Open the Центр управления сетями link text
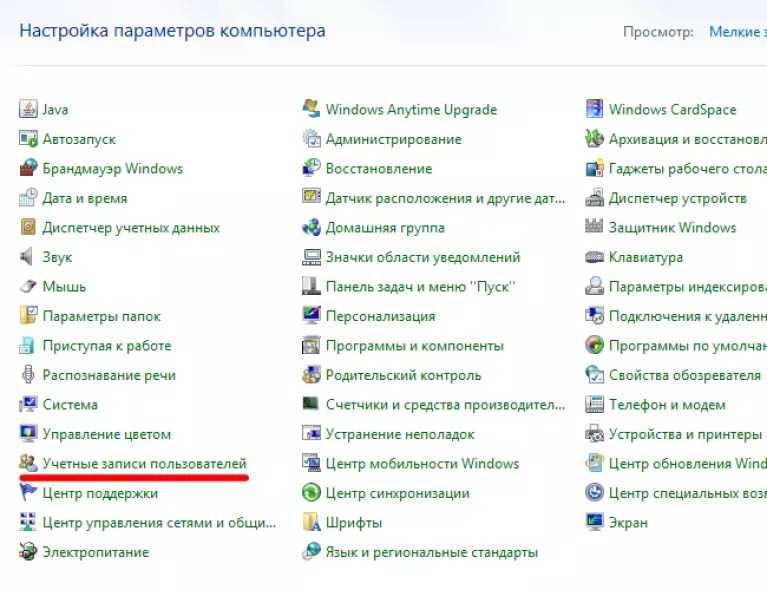Viewport: 767px width, 590px height. (x=159, y=522)
